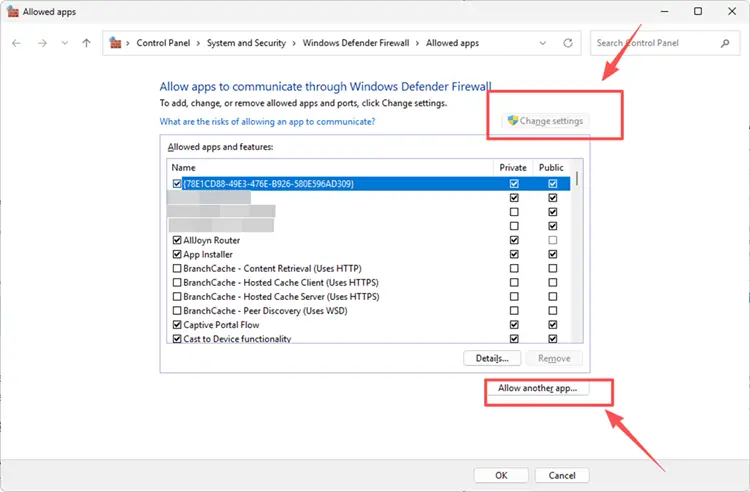This screenshot has height=492, width=750.
Task: Confirm with the OK button
Action: point(501,475)
